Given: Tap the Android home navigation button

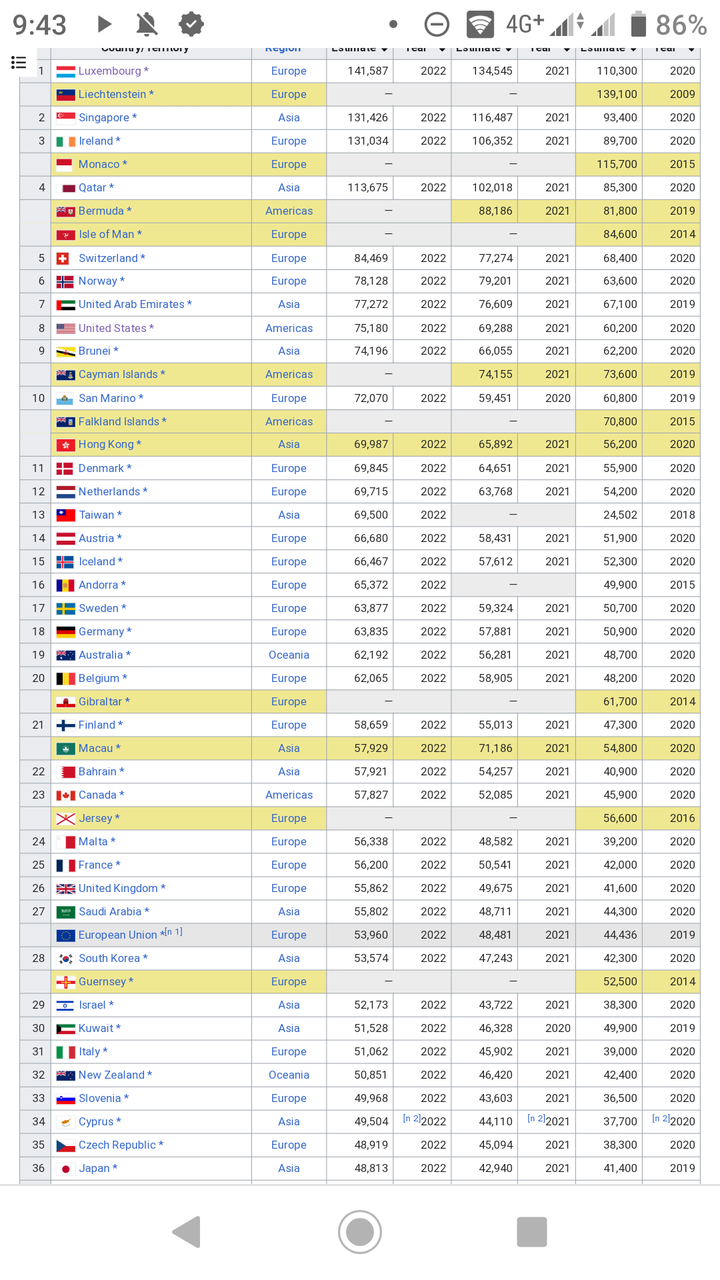Looking at the screenshot, I should point(360,1232).
